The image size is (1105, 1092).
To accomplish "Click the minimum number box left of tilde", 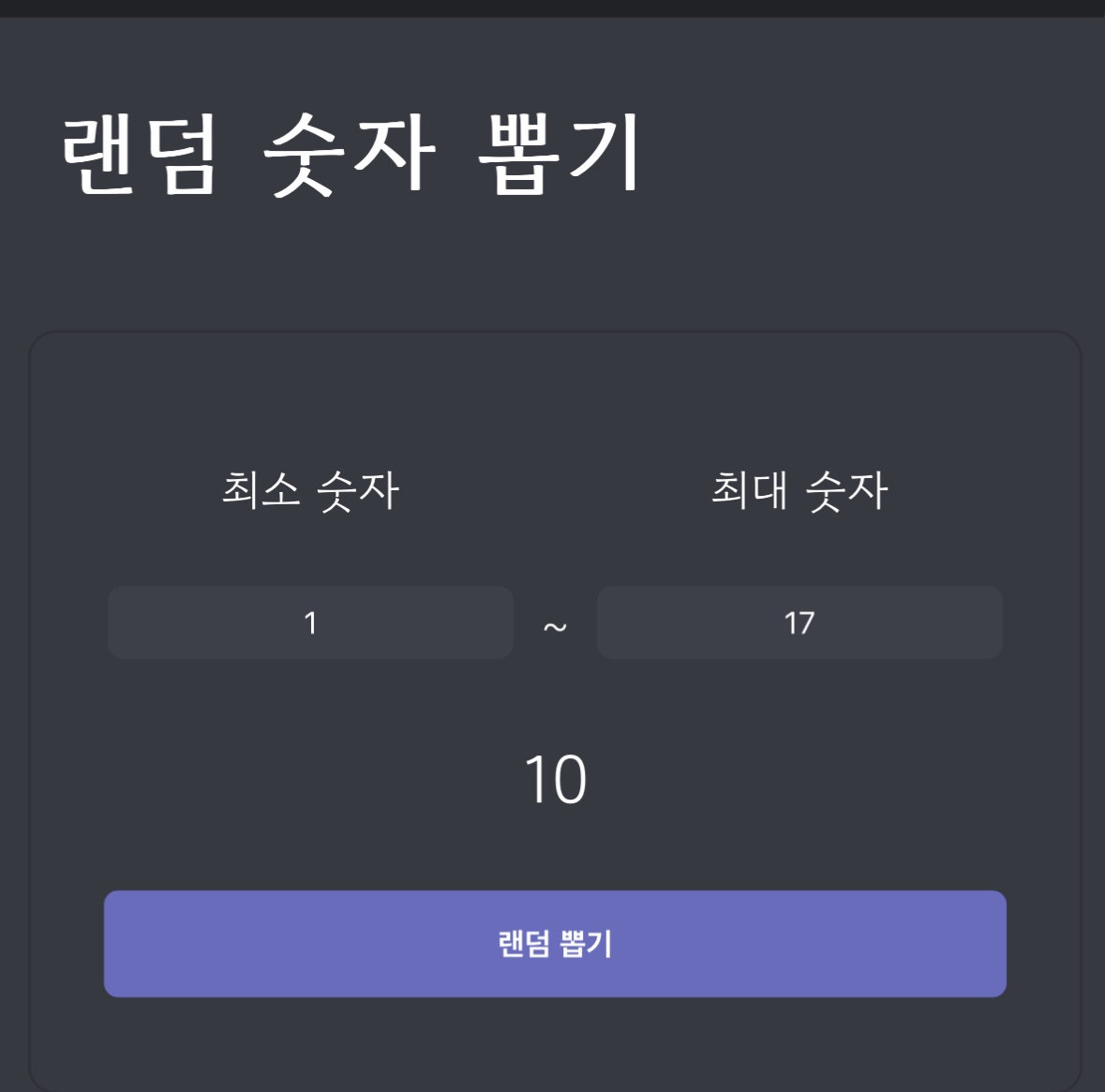I will 310,622.
